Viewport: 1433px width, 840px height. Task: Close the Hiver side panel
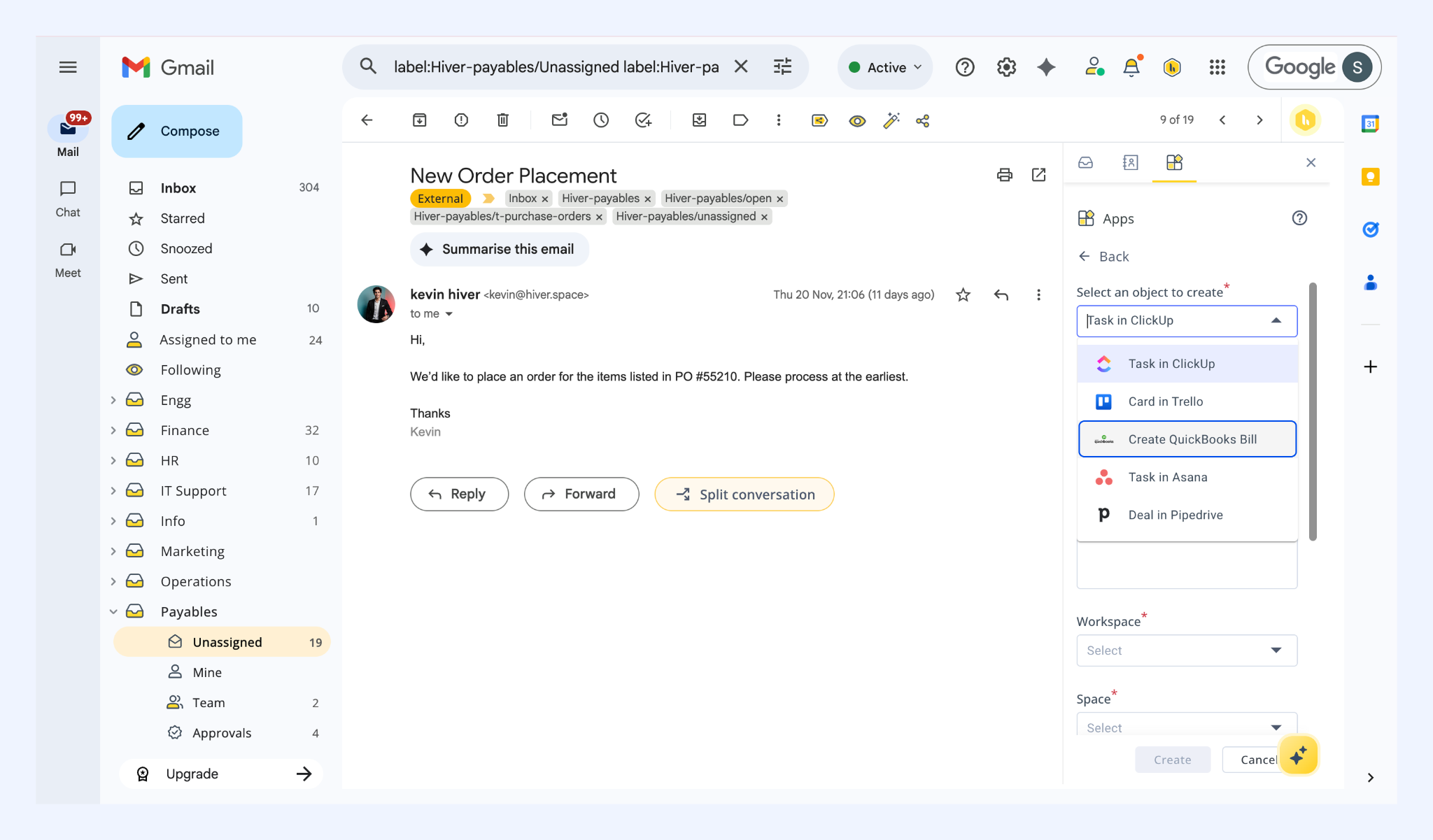click(1311, 163)
